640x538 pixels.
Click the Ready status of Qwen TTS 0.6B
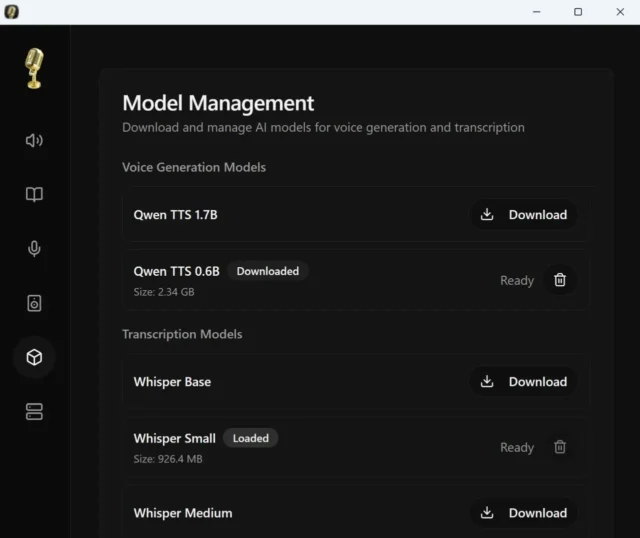pyautogui.click(x=517, y=280)
